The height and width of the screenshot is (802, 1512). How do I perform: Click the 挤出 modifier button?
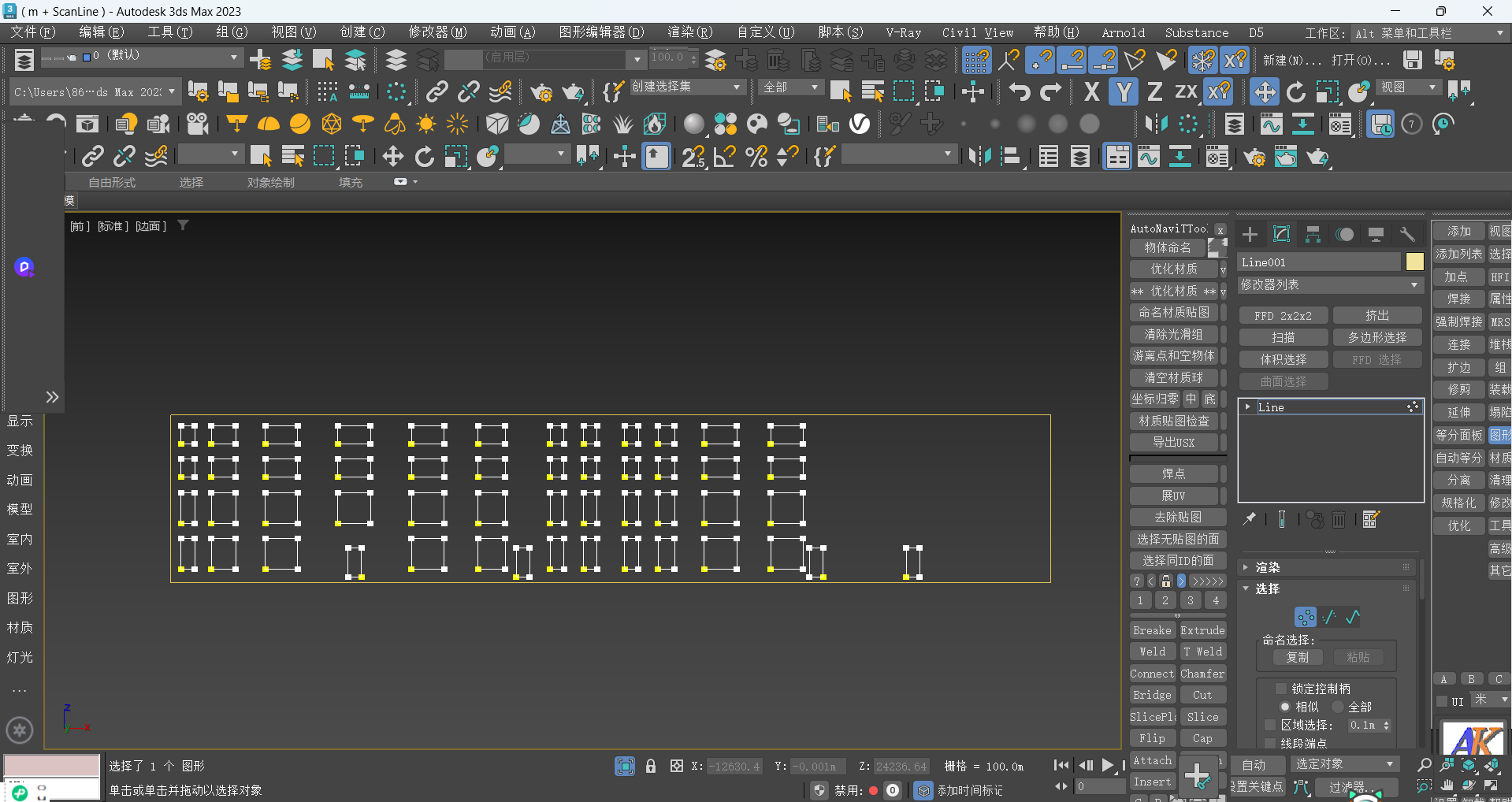pos(1376,315)
